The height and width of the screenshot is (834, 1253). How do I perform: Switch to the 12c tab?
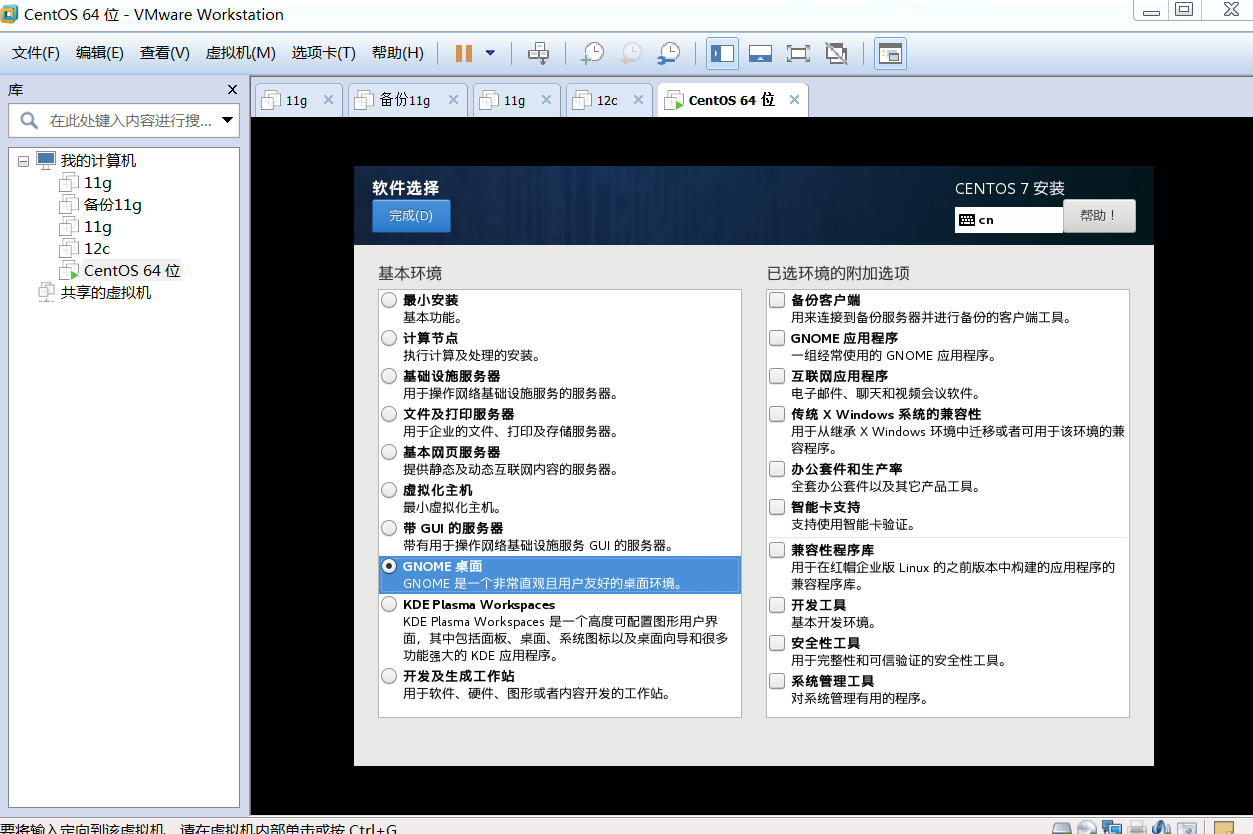coord(608,100)
